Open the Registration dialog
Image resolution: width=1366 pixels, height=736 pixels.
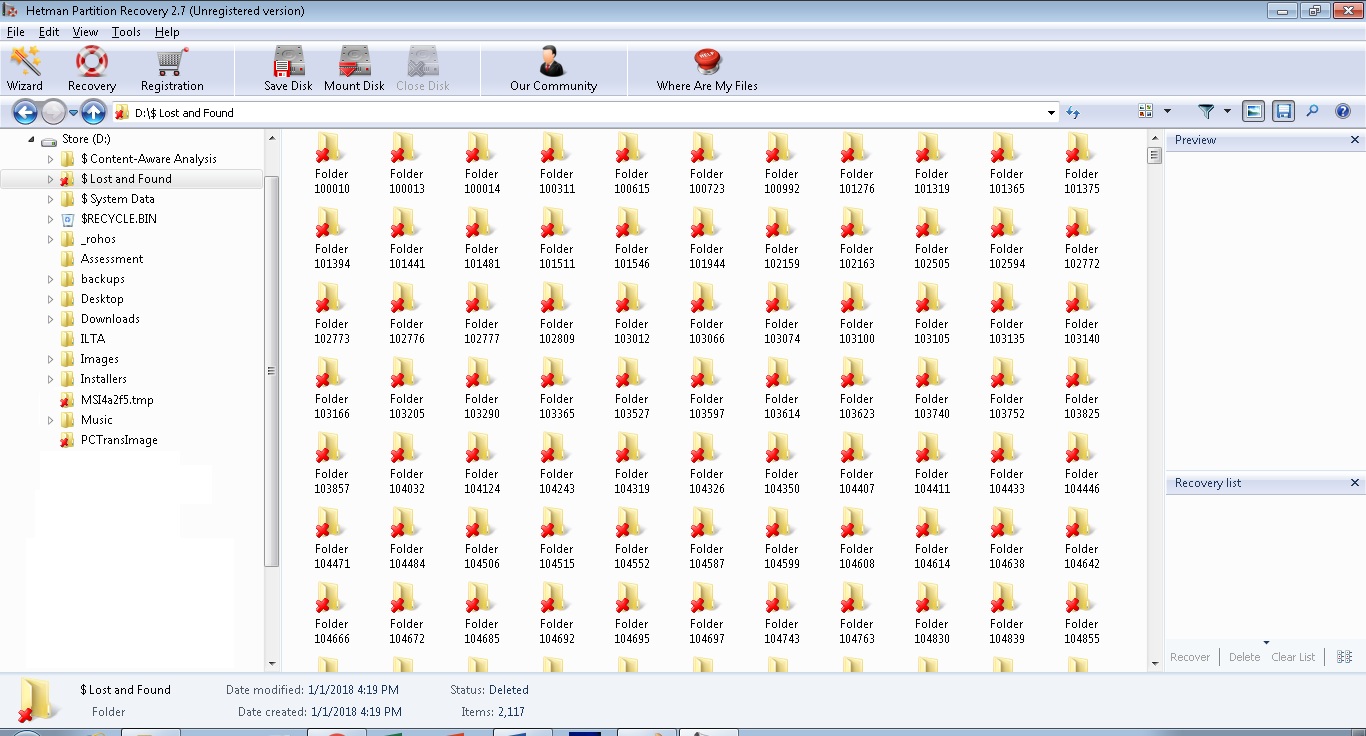pyautogui.click(x=170, y=68)
